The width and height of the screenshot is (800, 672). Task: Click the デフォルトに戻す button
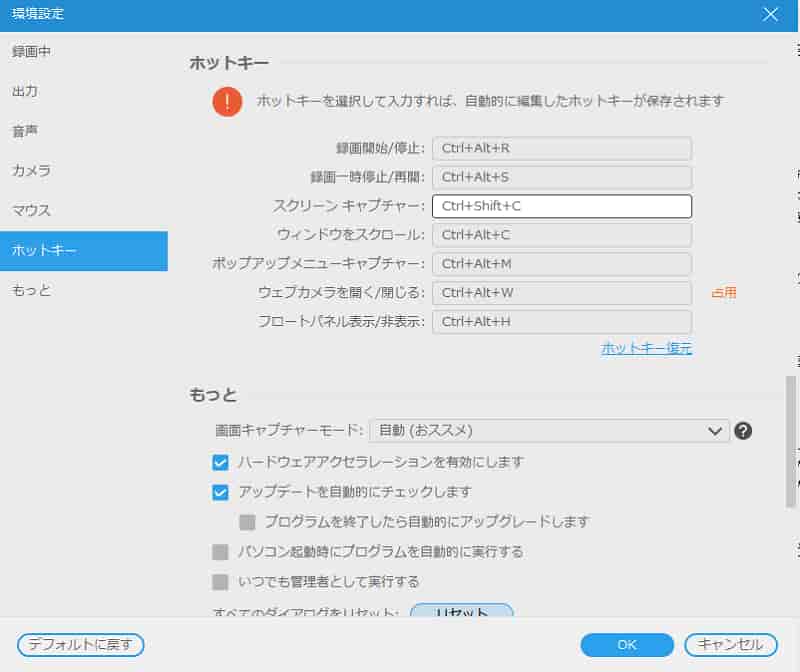[80, 645]
